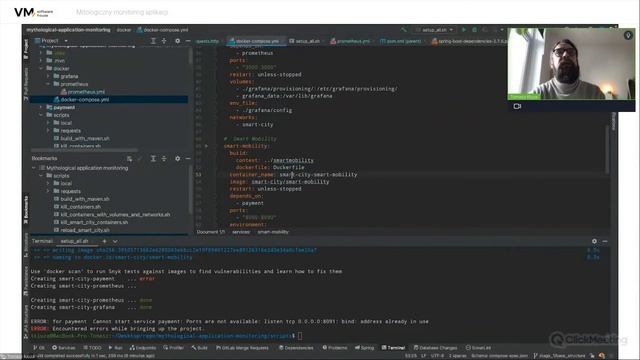This screenshot has height=360, width=640.
Task: Open the Project vertical sidebar tab
Action: tap(26, 49)
